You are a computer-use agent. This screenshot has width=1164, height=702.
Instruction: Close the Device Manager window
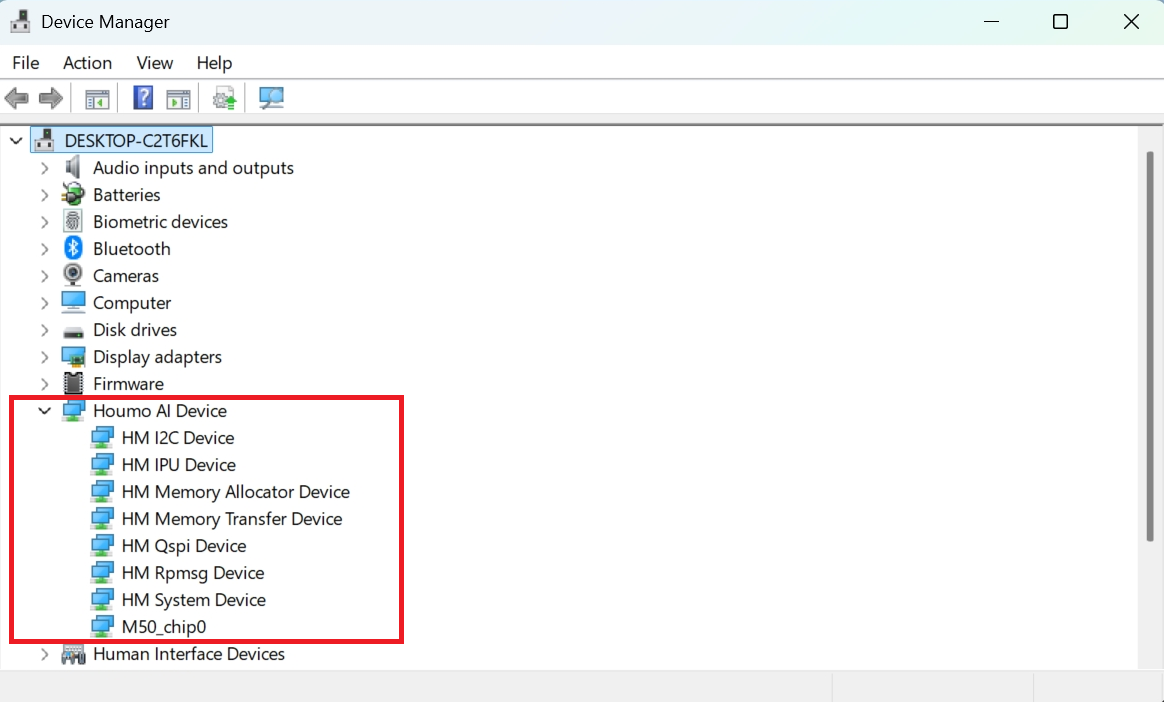click(1131, 22)
